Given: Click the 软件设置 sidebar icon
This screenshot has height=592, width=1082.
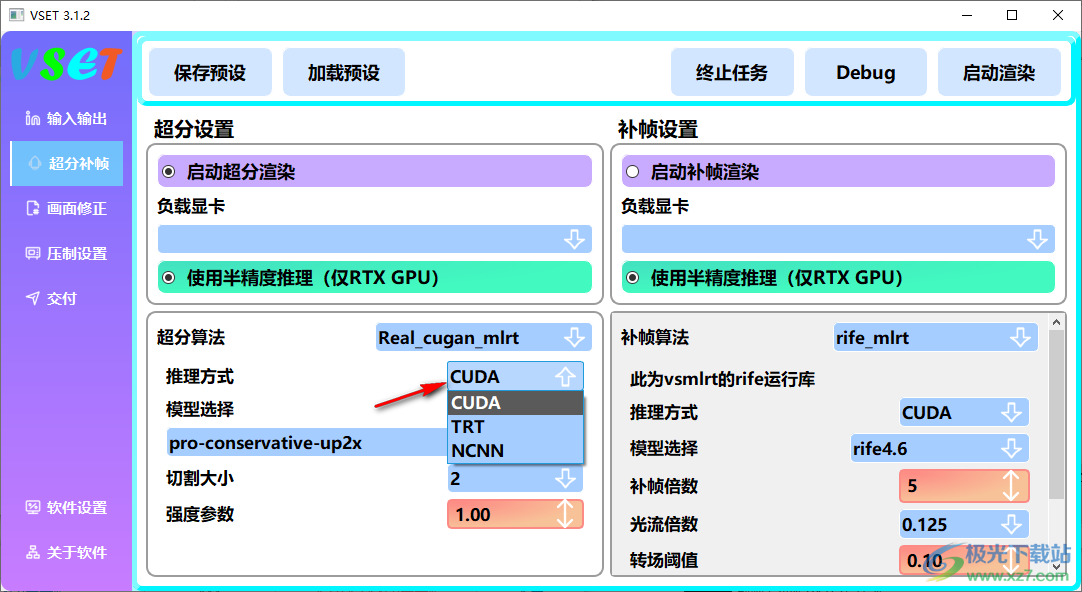Looking at the screenshot, I should (x=32, y=508).
